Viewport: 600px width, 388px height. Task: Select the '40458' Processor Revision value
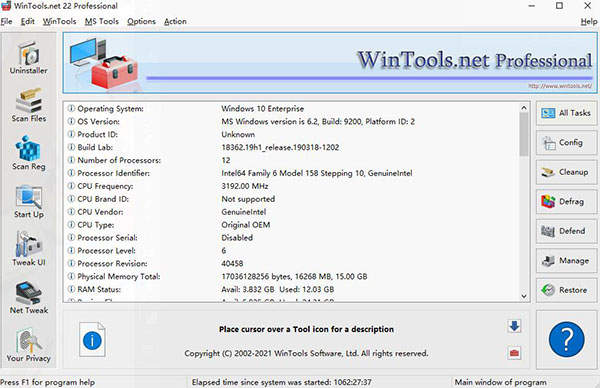coord(232,264)
